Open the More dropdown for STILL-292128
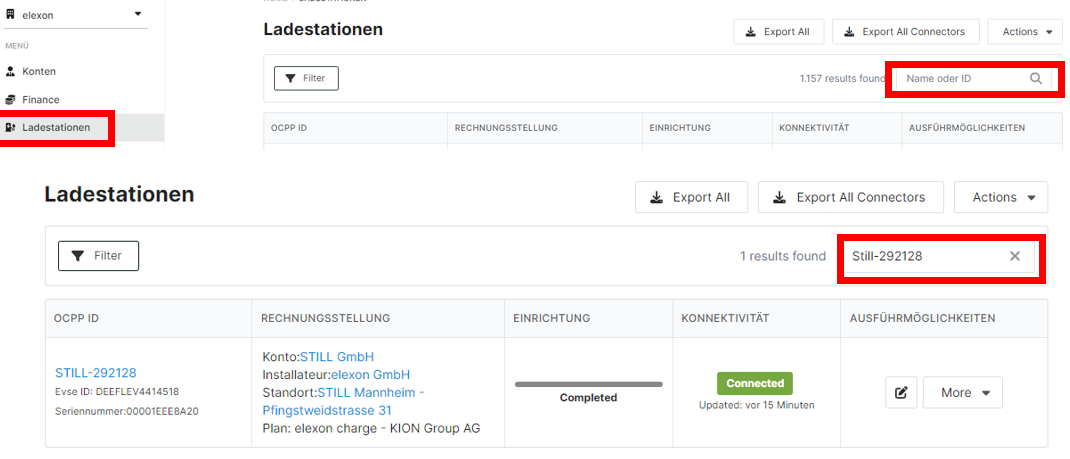This screenshot has width=1070, height=459. [x=963, y=392]
